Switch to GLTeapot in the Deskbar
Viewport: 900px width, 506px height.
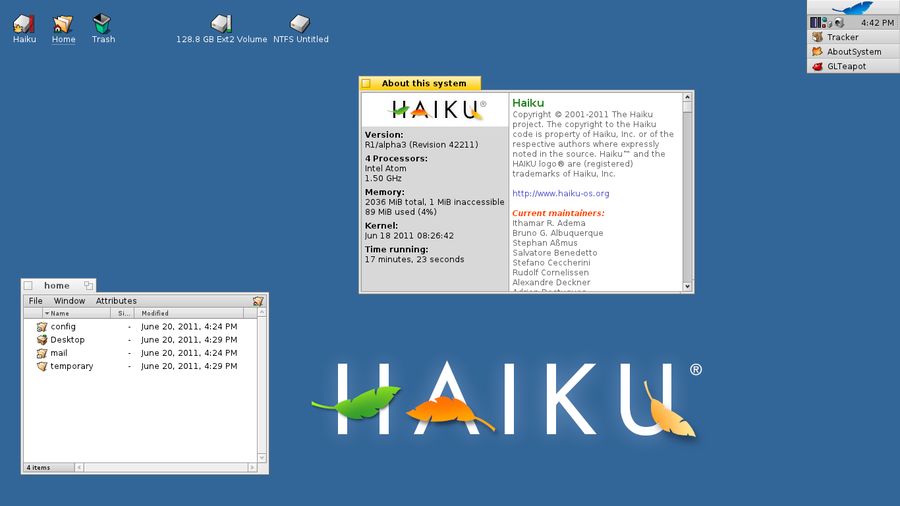pyautogui.click(x=854, y=66)
